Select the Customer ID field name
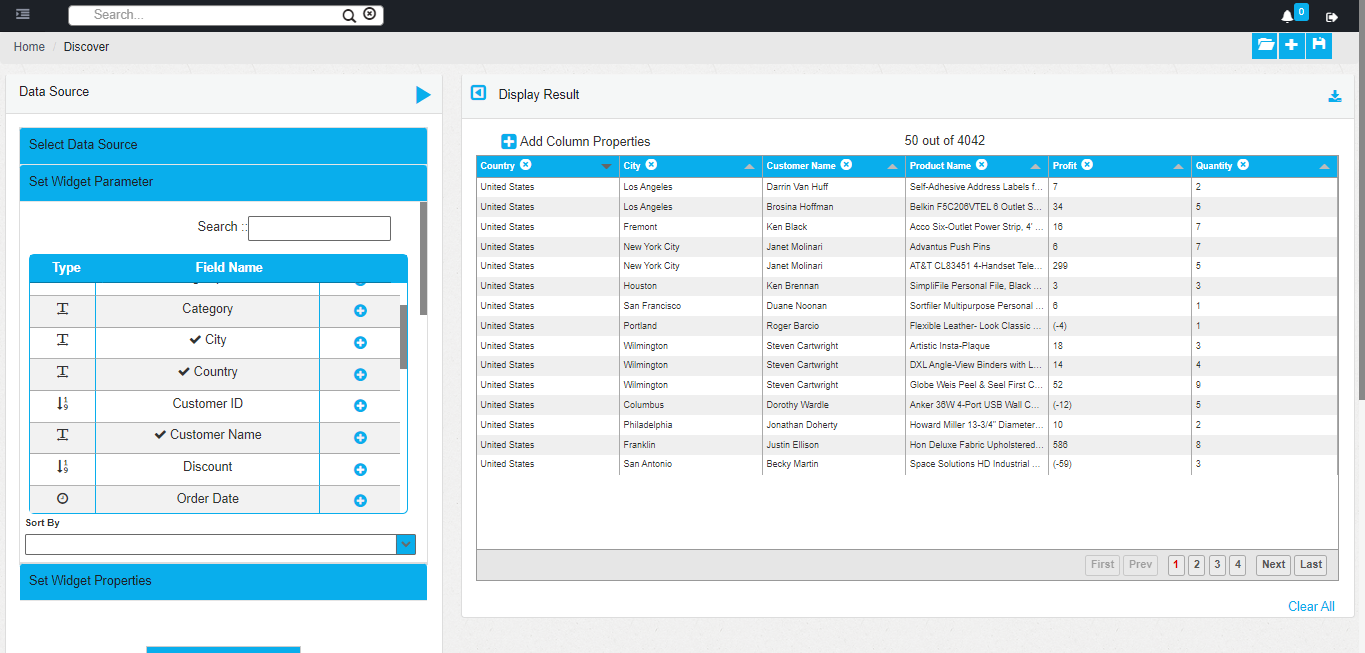The height and width of the screenshot is (653, 1365). pos(208,404)
